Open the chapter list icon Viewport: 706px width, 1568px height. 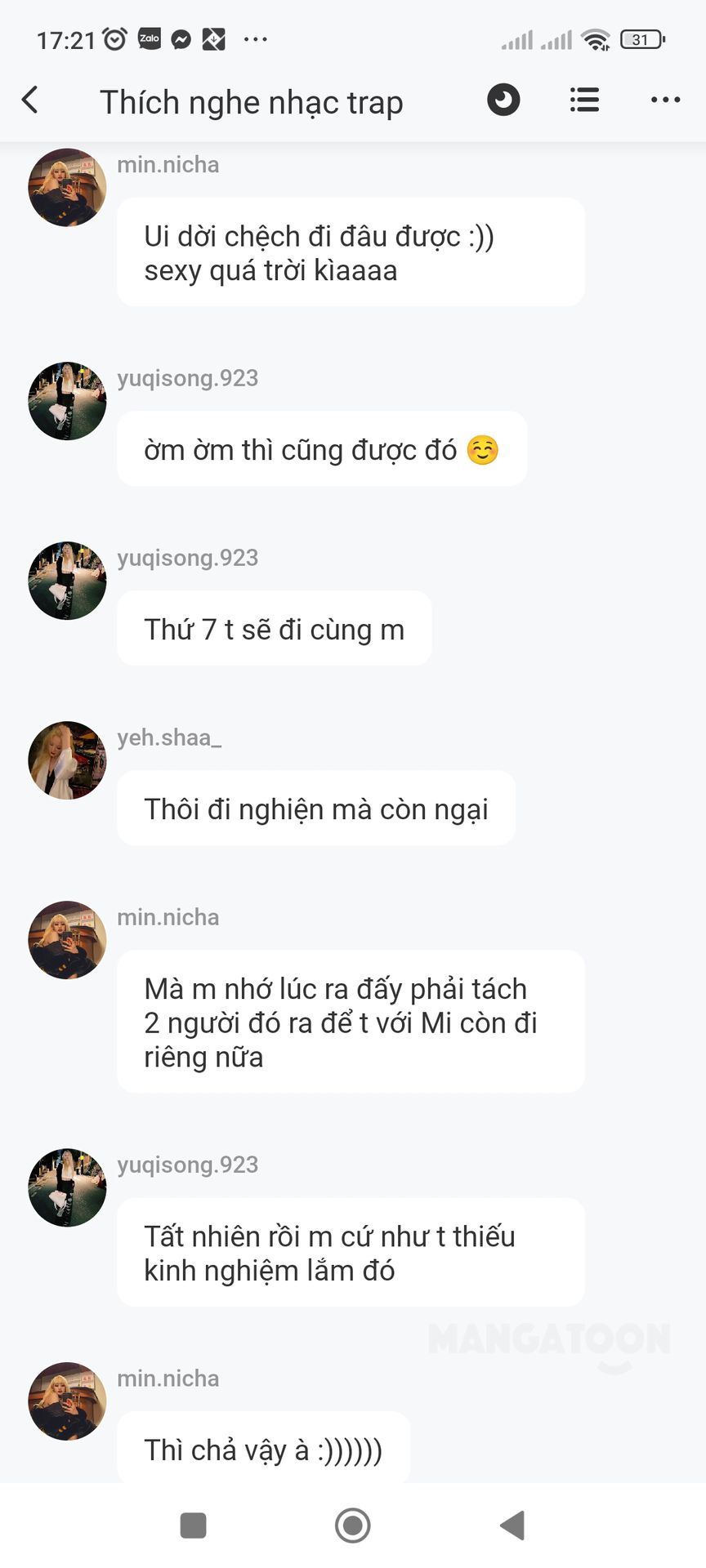584,100
